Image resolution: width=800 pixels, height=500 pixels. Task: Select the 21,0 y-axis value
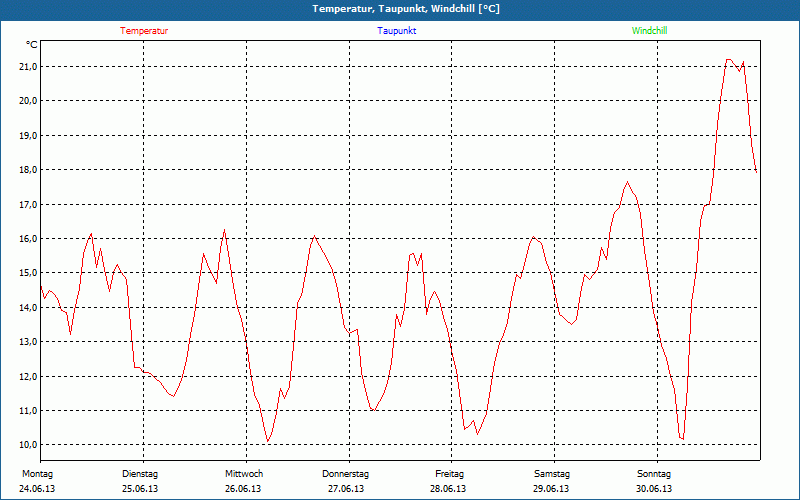[28, 67]
